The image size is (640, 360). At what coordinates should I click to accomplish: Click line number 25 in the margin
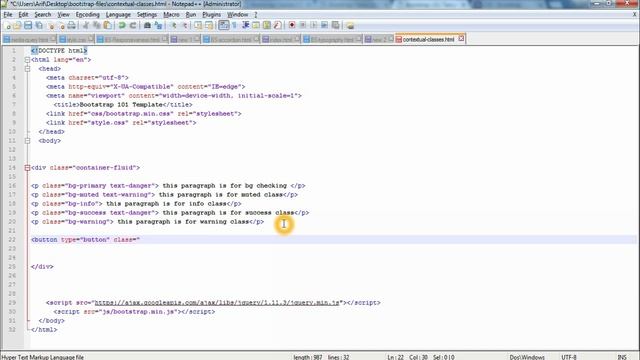(12, 267)
